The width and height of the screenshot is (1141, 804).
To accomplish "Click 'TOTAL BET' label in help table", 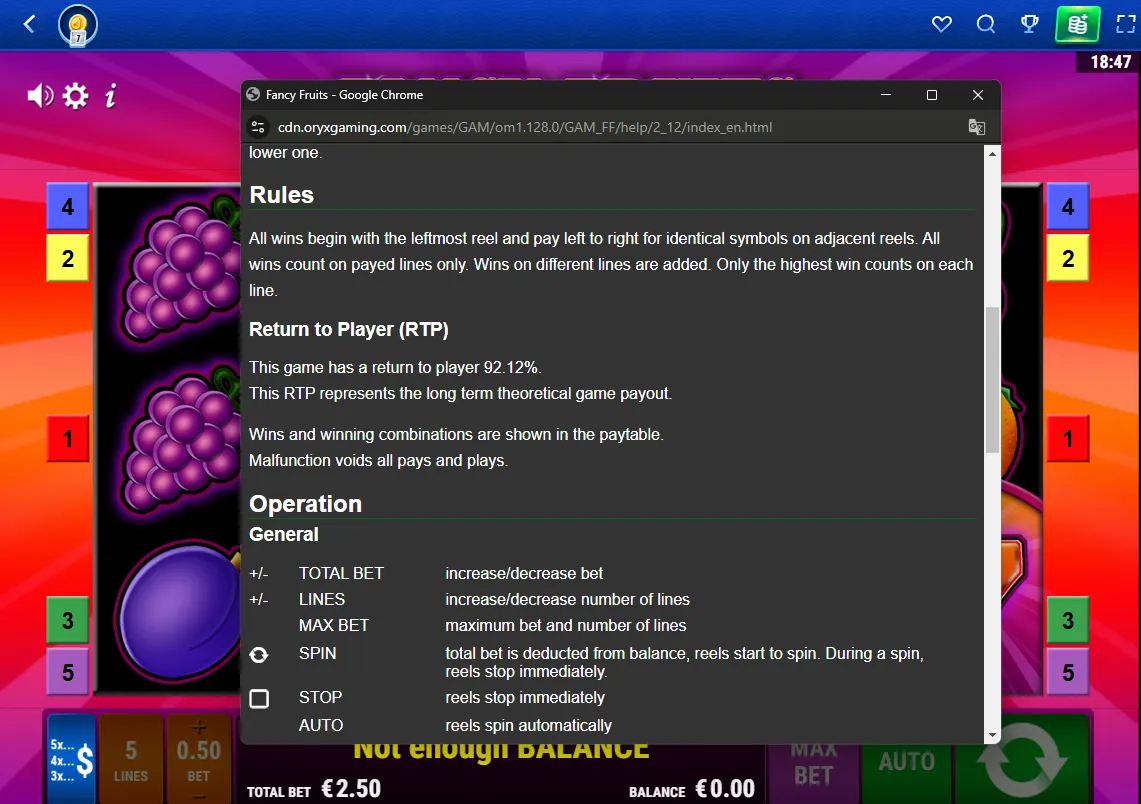I will 341,573.
